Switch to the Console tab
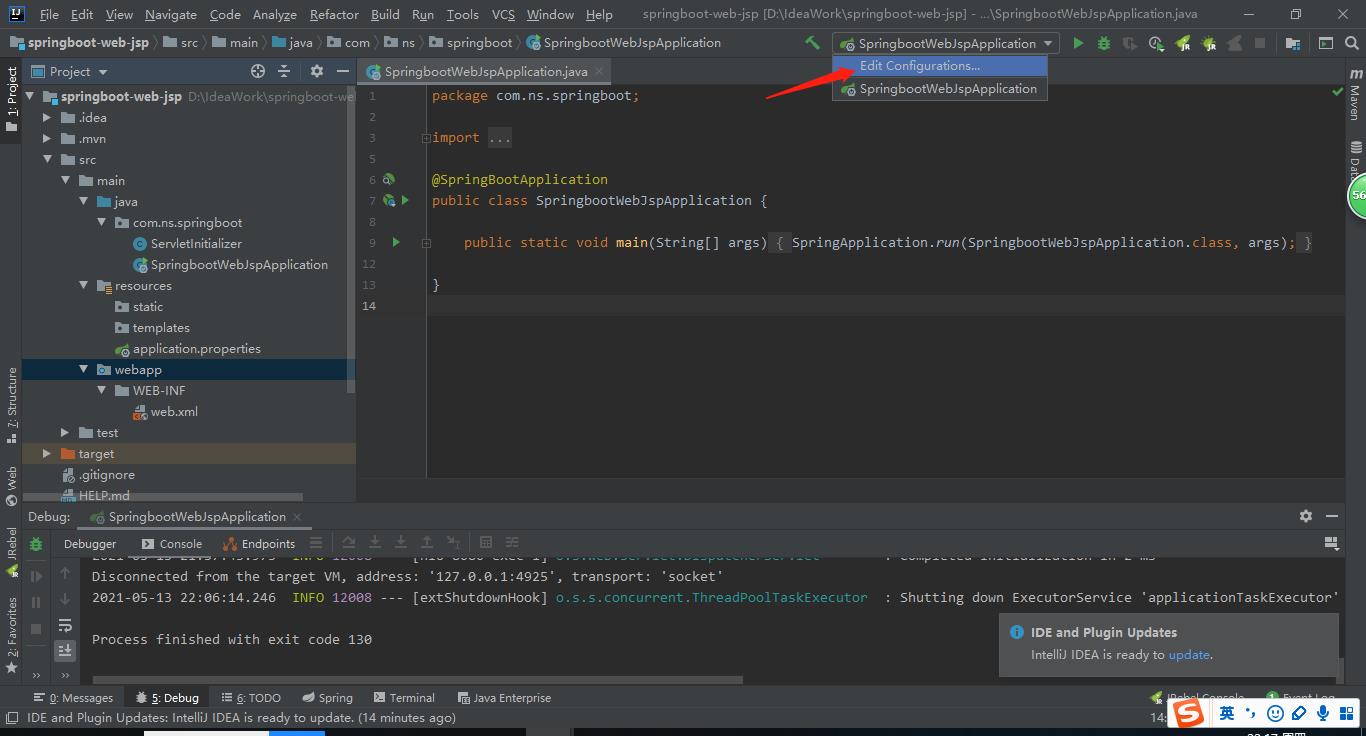 pyautogui.click(x=171, y=543)
